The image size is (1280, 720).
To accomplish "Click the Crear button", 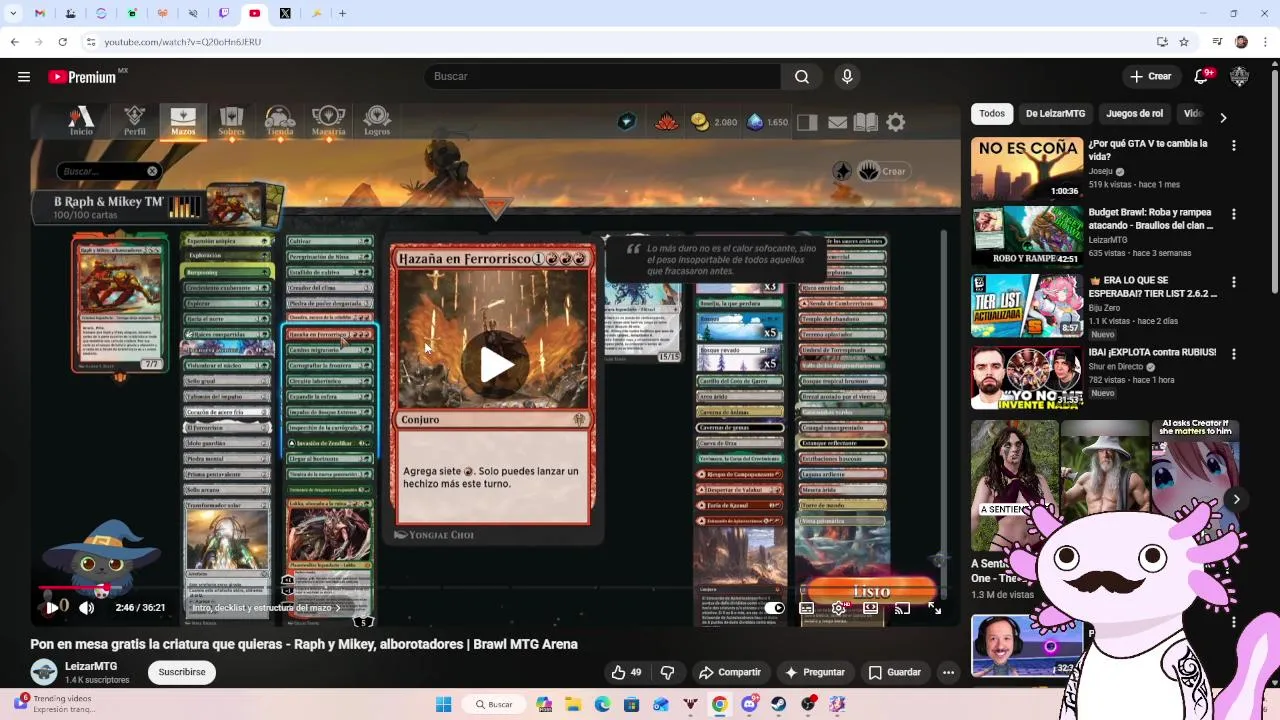I will 1150,76.
